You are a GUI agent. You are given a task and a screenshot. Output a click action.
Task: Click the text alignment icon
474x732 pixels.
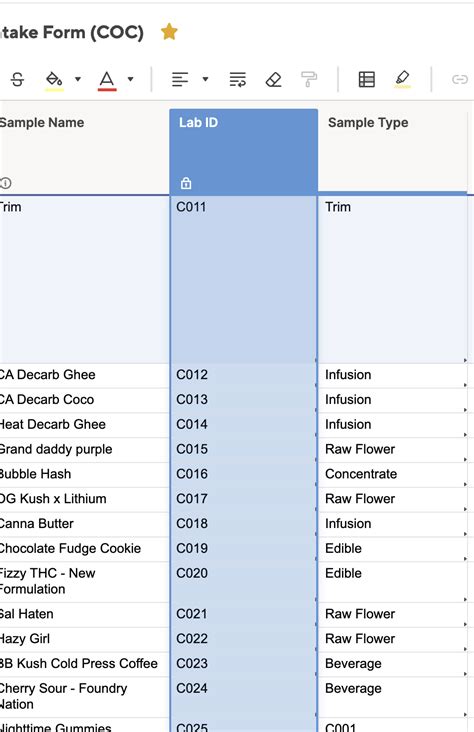coord(180,79)
